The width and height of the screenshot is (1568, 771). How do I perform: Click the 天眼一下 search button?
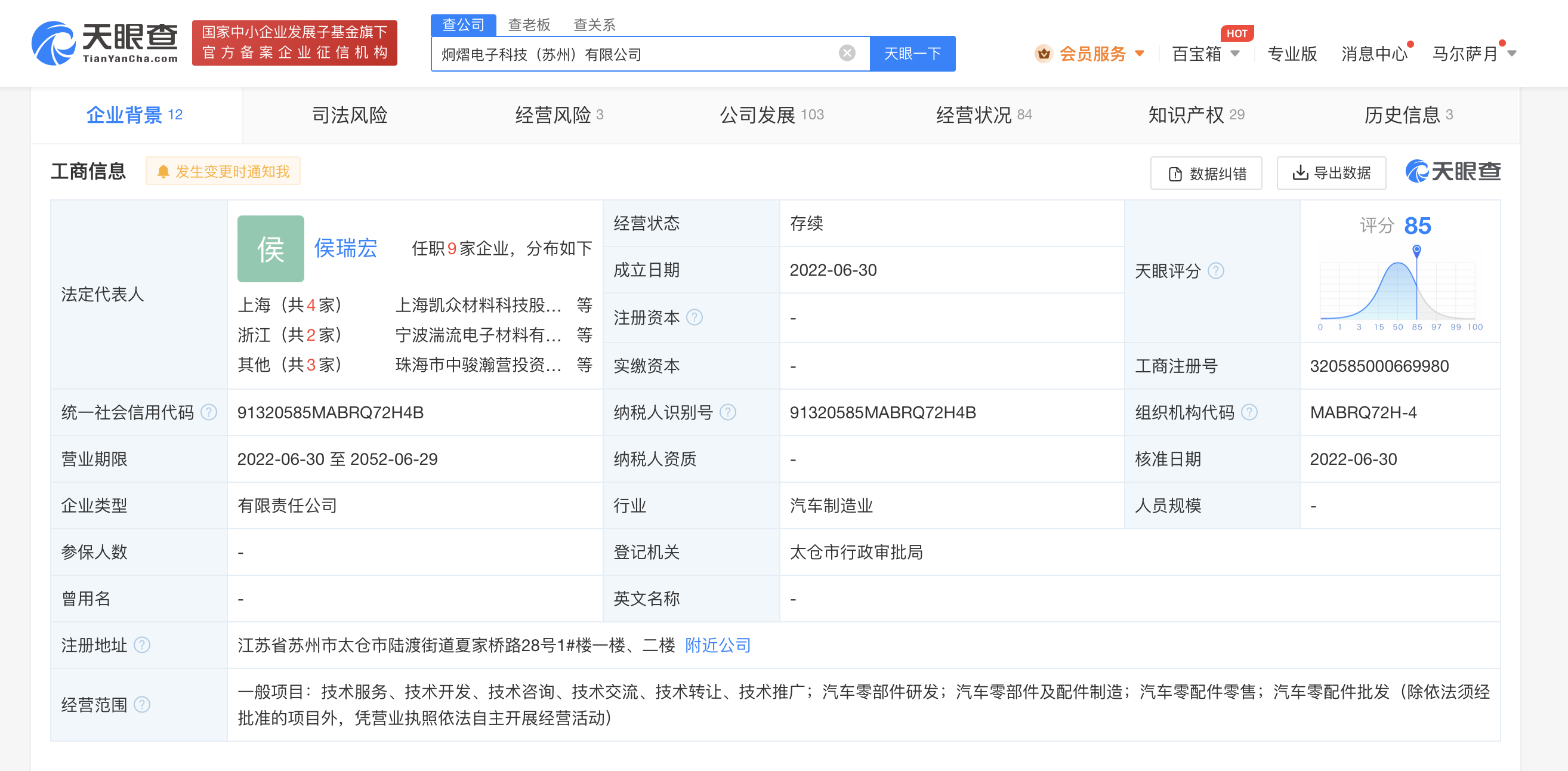(x=912, y=54)
